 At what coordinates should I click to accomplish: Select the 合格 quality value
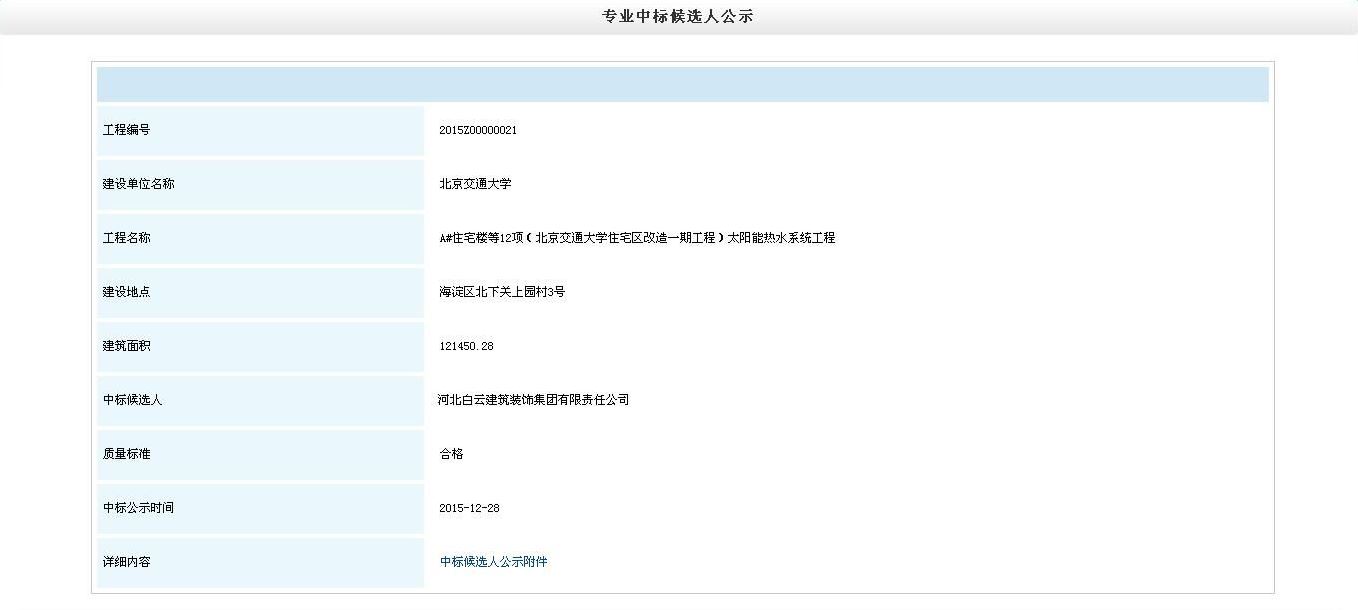pyautogui.click(x=451, y=454)
